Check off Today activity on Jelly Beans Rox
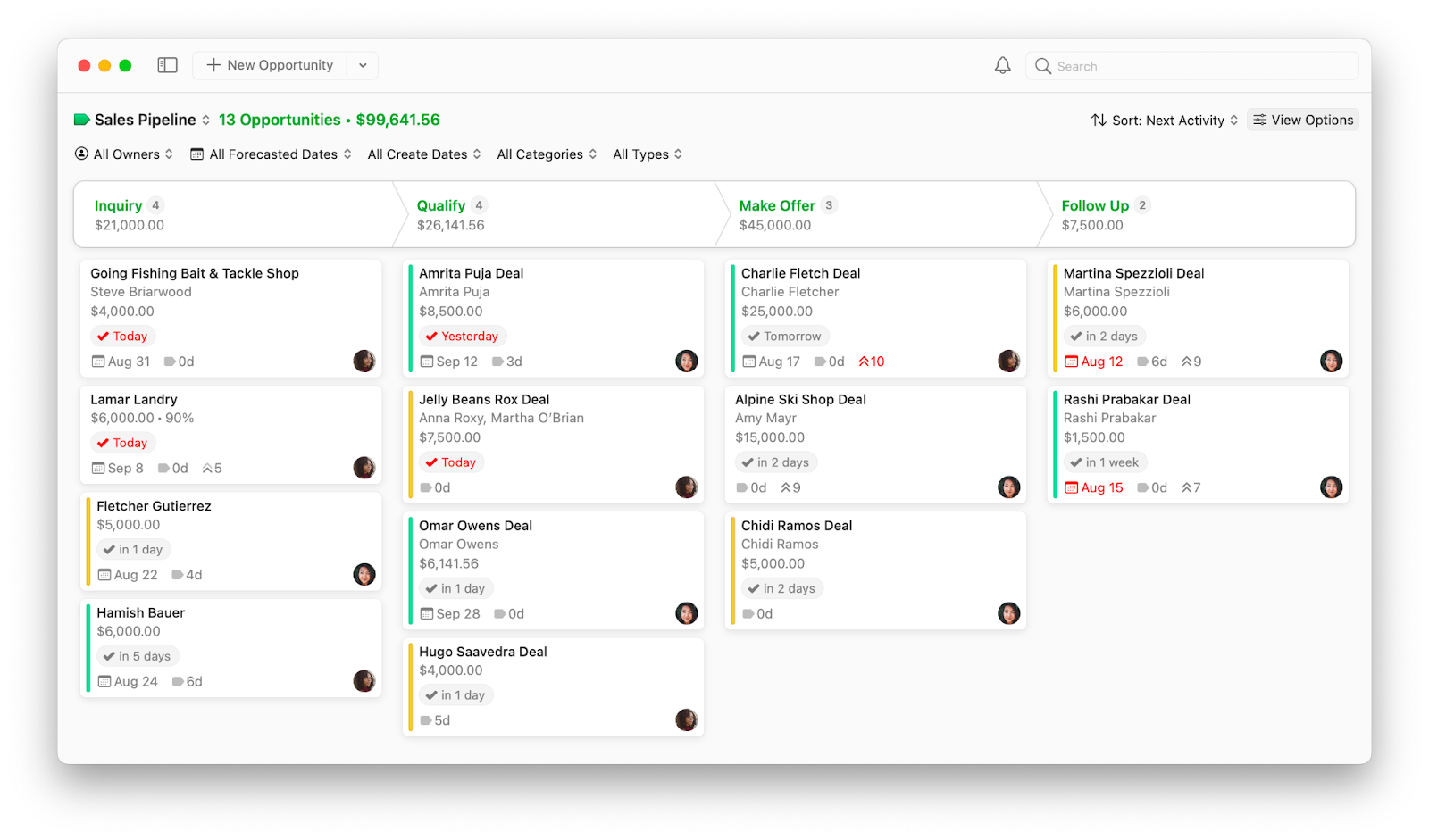This screenshot has height=840, width=1429. (431, 462)
